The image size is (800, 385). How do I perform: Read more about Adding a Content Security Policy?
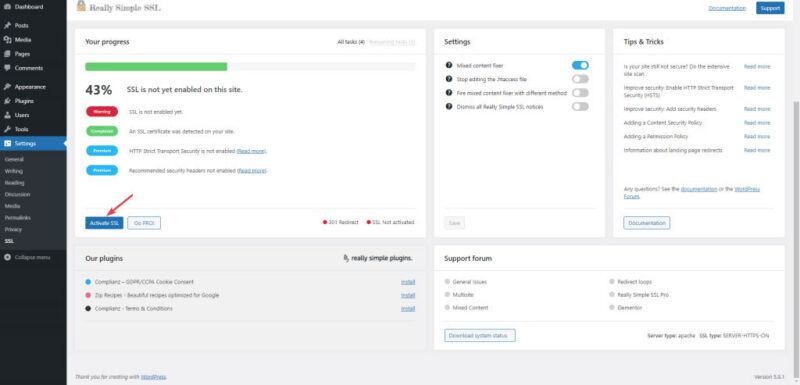[757, 123]
